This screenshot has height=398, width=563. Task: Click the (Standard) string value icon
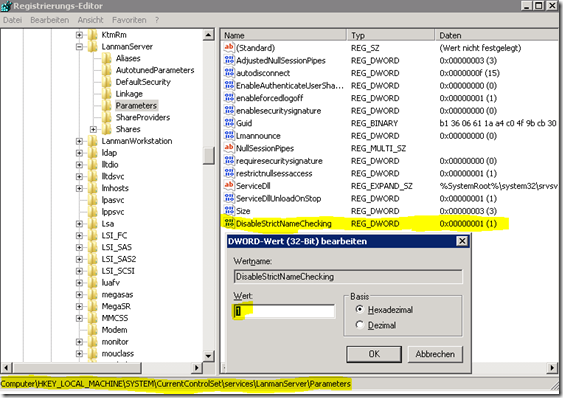click(229, 47)
